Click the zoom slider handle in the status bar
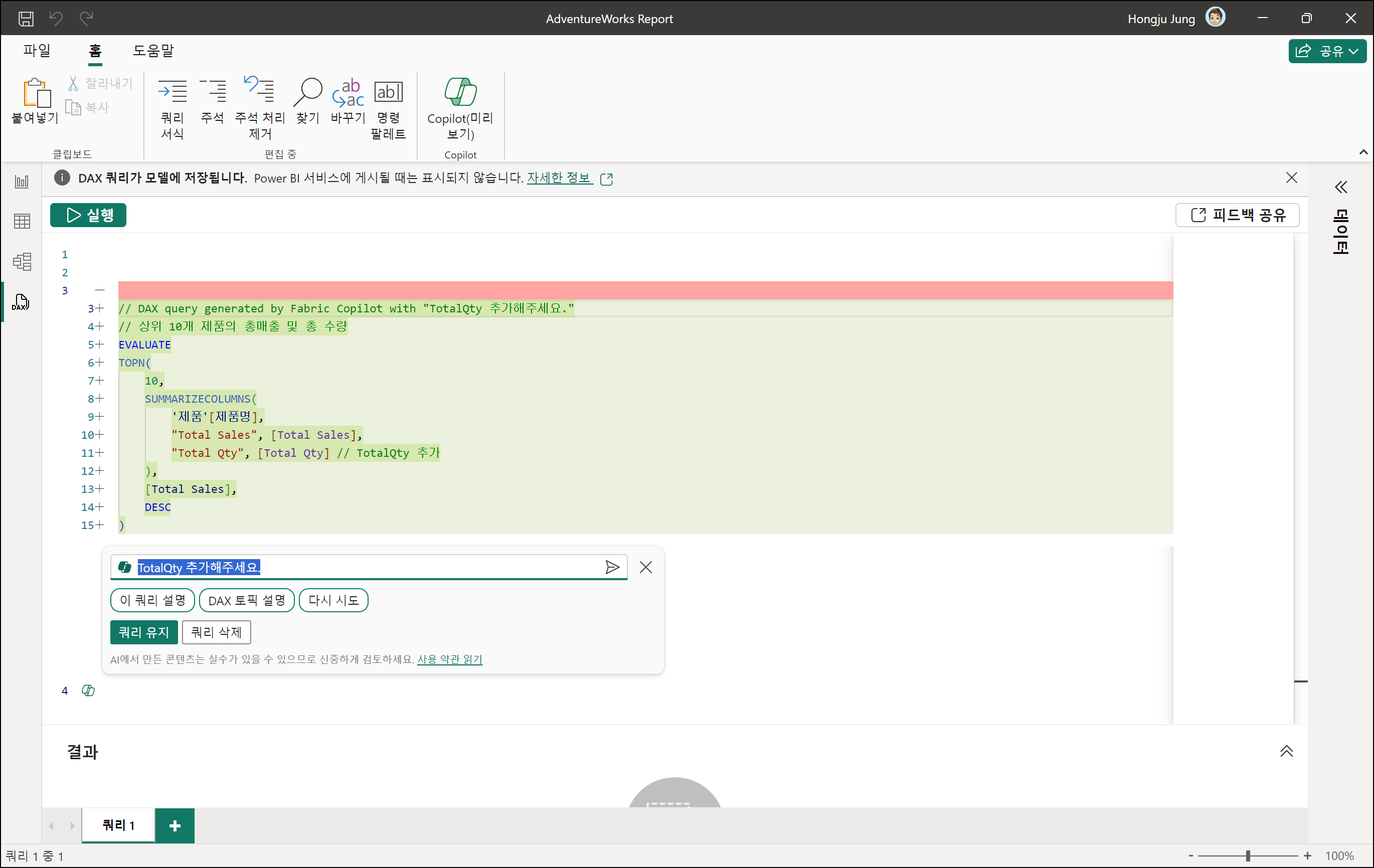 tap(1248, 855)
